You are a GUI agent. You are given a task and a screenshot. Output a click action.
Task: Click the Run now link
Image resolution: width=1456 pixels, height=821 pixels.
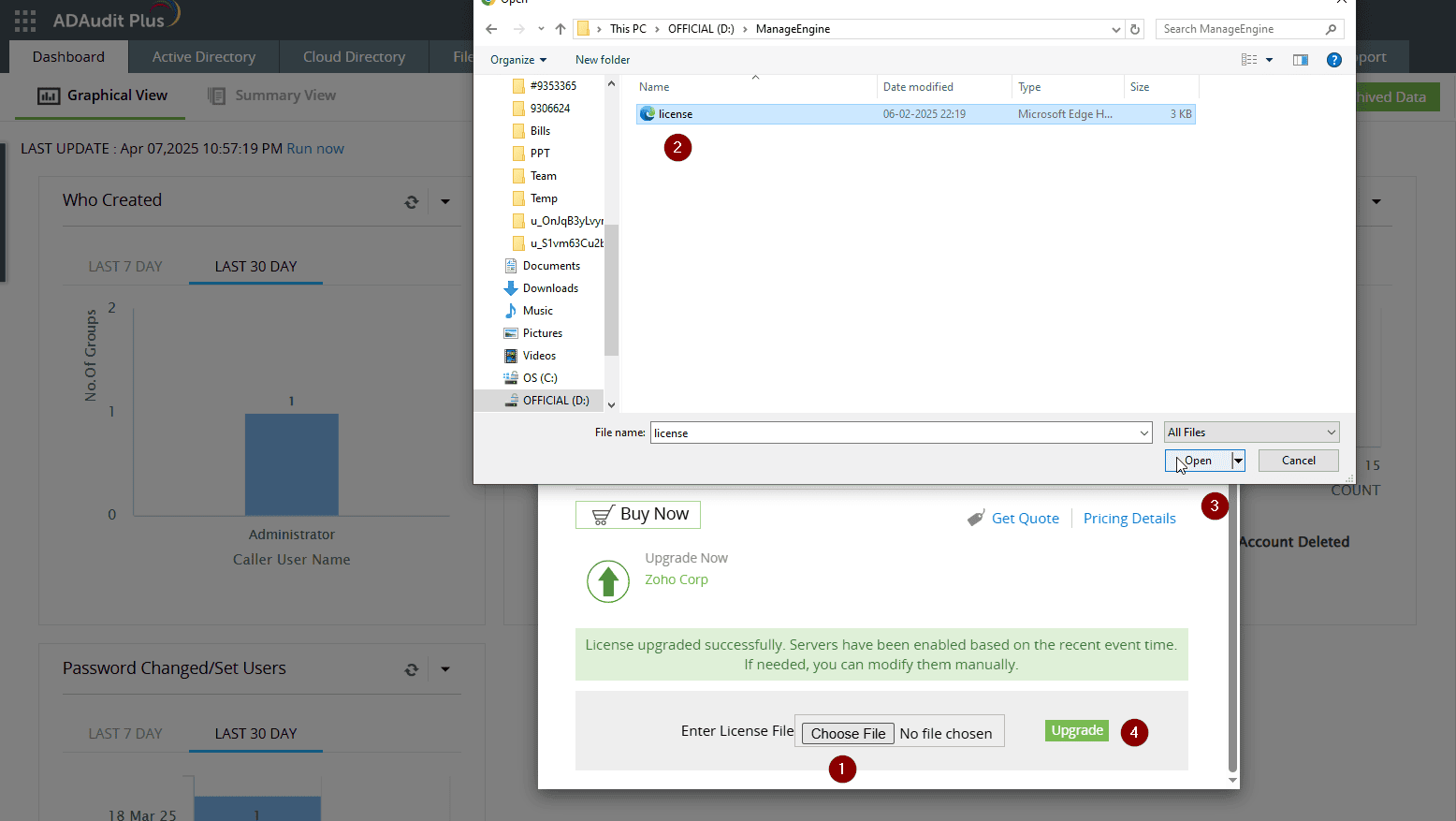315,149
